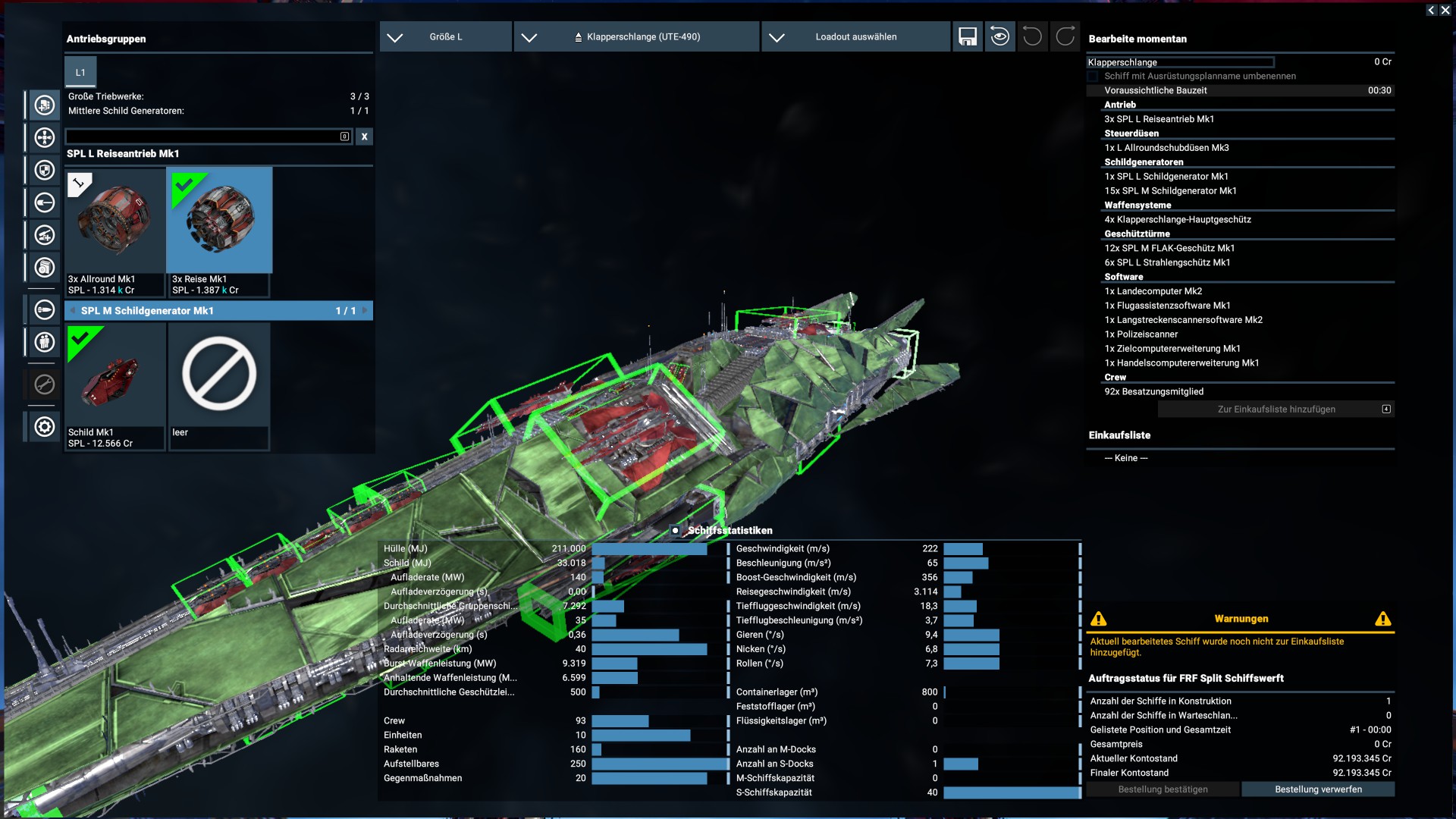Toggle rename ship with loadout name checkbox
The height and width of the screenshot is (819, 1456).
1093,77
